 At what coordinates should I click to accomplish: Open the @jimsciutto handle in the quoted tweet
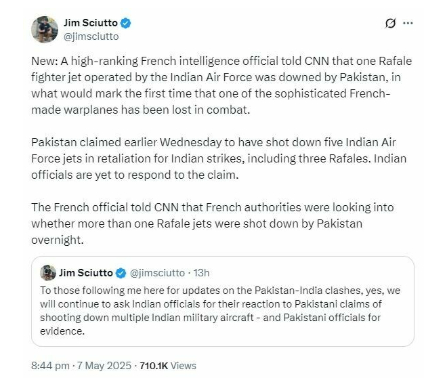(x=157, y=273)
